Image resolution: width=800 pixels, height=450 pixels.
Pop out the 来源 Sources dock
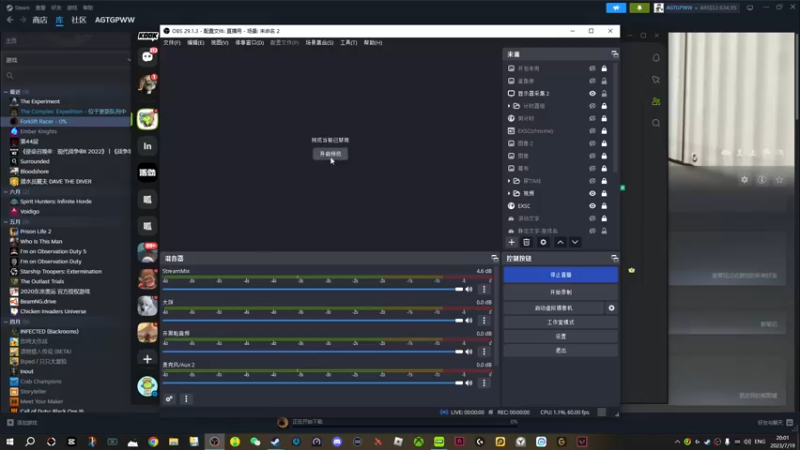(x=614, y=54)
